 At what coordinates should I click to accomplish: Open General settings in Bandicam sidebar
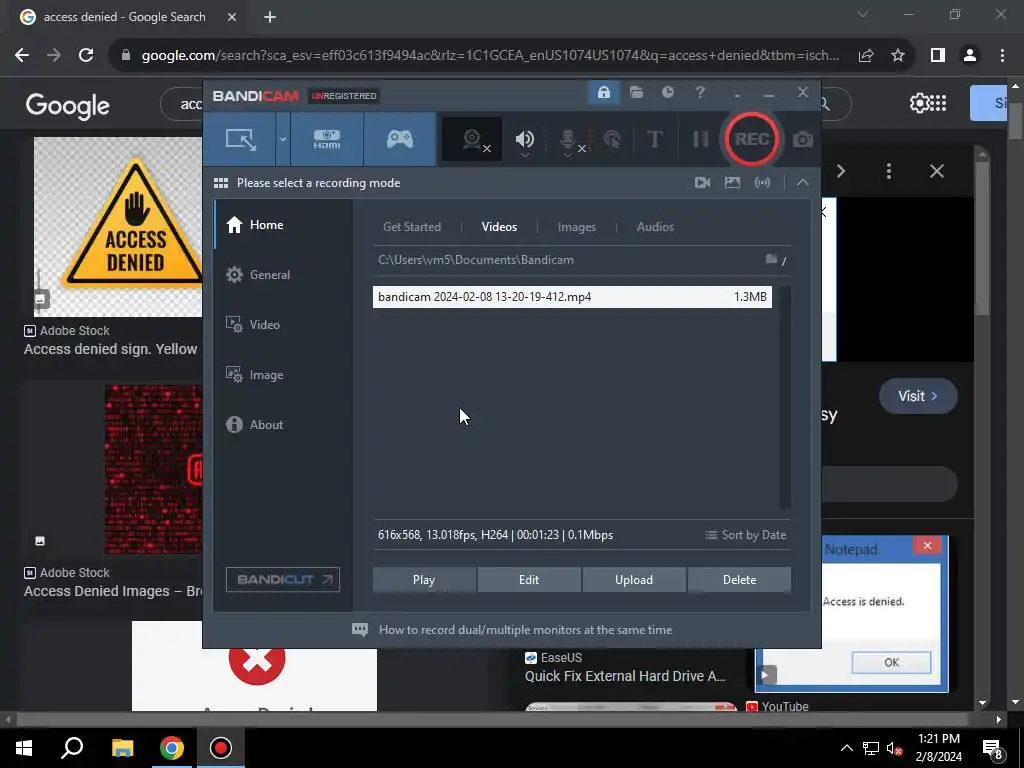point(283,275)
